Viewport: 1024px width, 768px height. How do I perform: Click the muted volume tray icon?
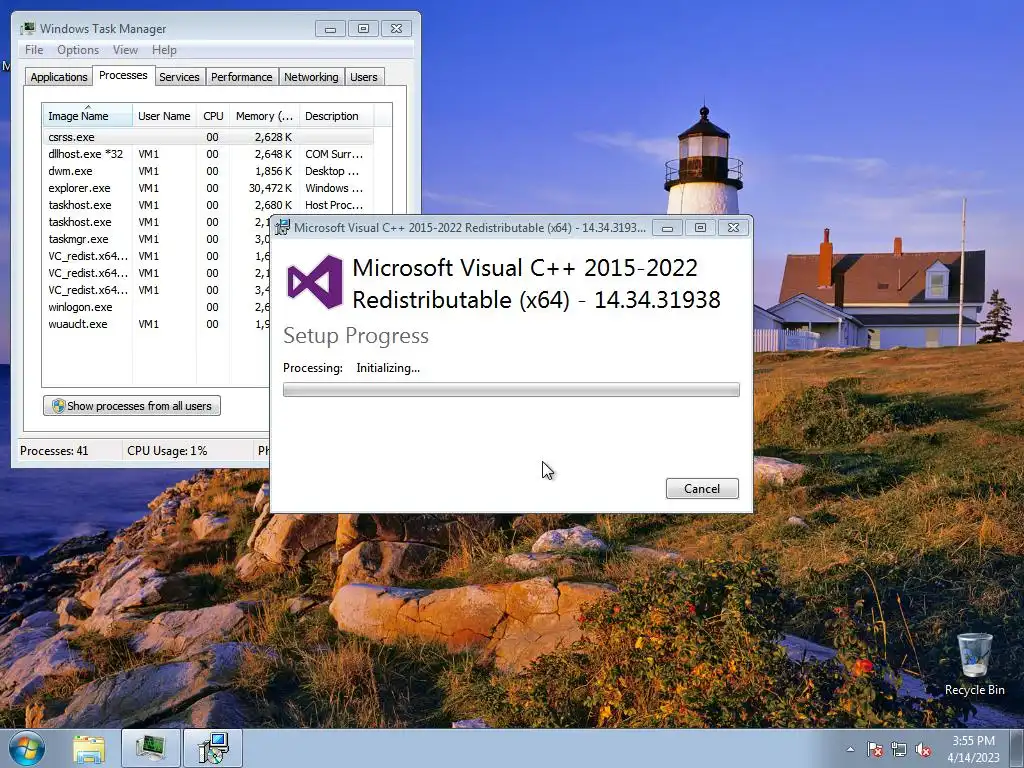click(923, 749)
